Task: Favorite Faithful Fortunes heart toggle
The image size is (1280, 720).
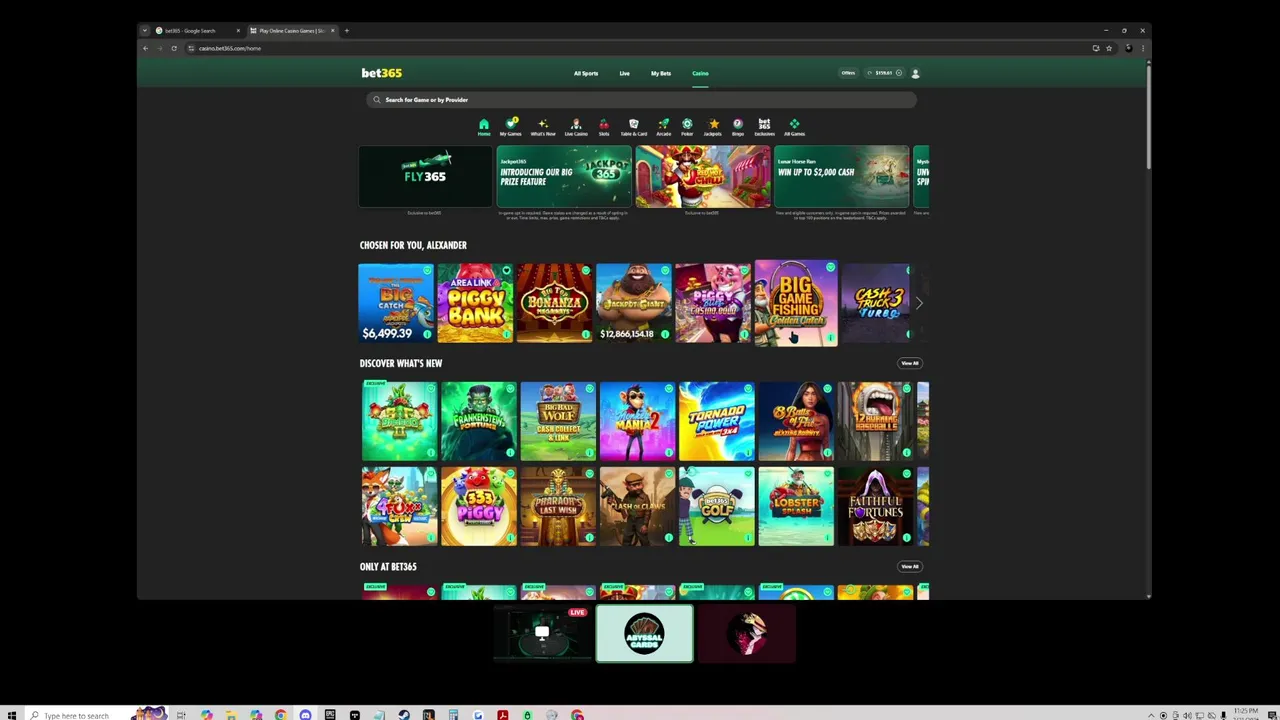Action: (x=906, y=475)
